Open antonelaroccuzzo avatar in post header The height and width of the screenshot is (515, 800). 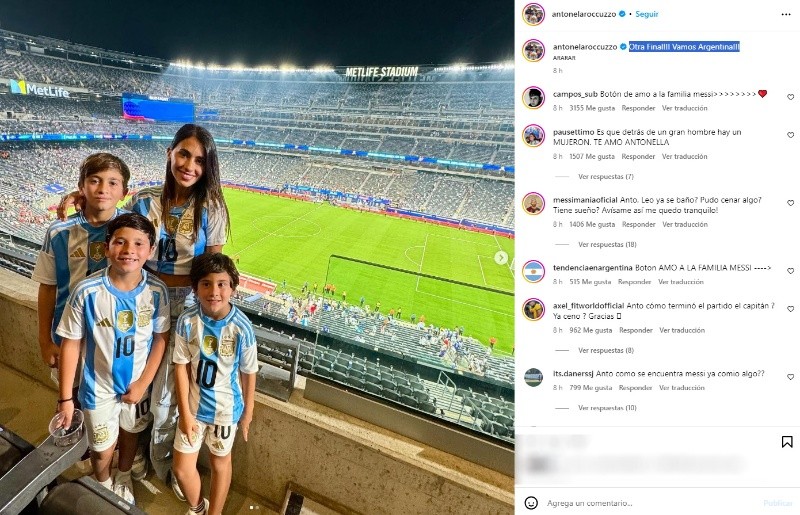(533, 14)
